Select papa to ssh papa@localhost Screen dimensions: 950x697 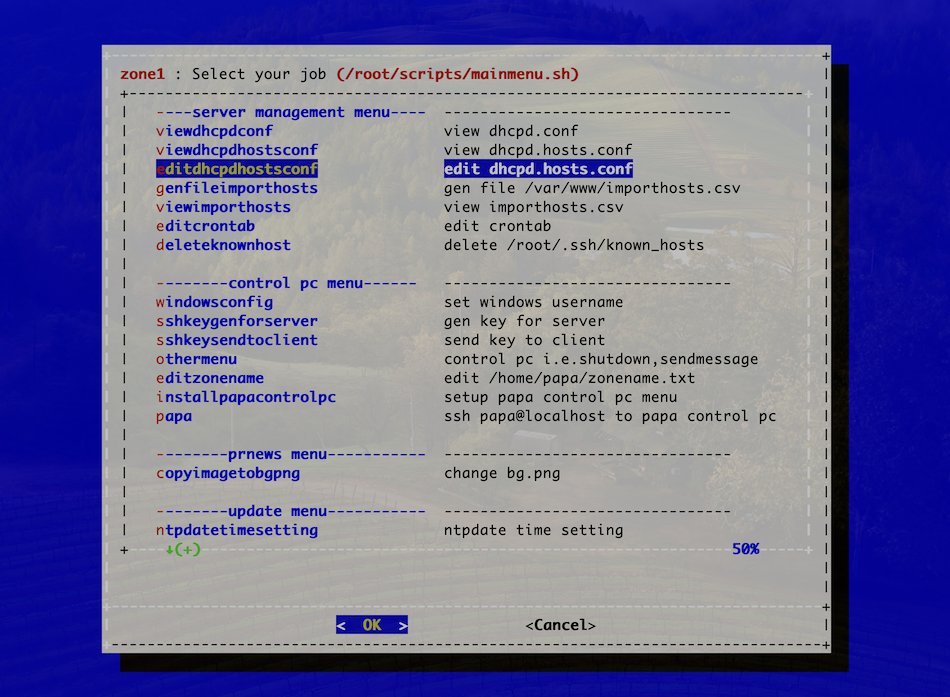(174, 416)
